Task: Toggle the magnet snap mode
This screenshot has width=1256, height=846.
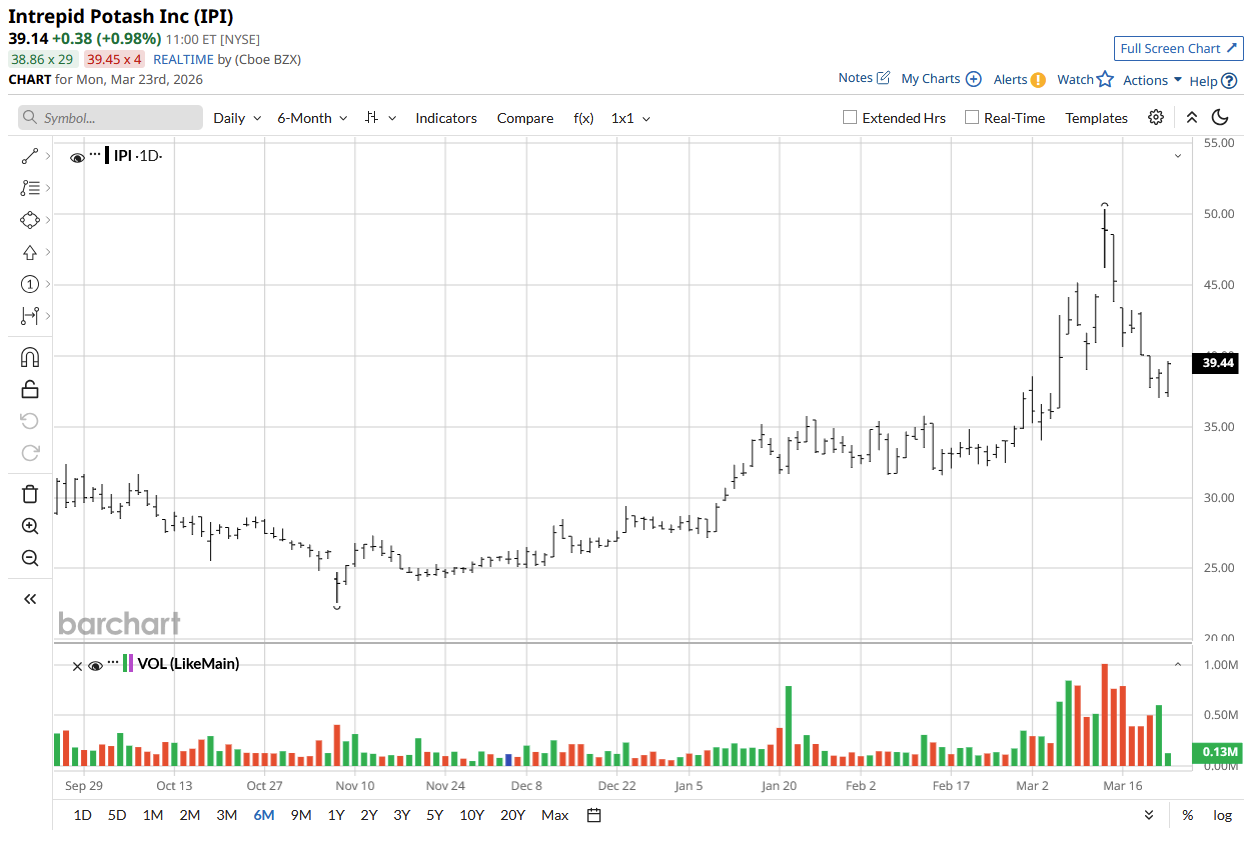Action: (x=30, y=357)
